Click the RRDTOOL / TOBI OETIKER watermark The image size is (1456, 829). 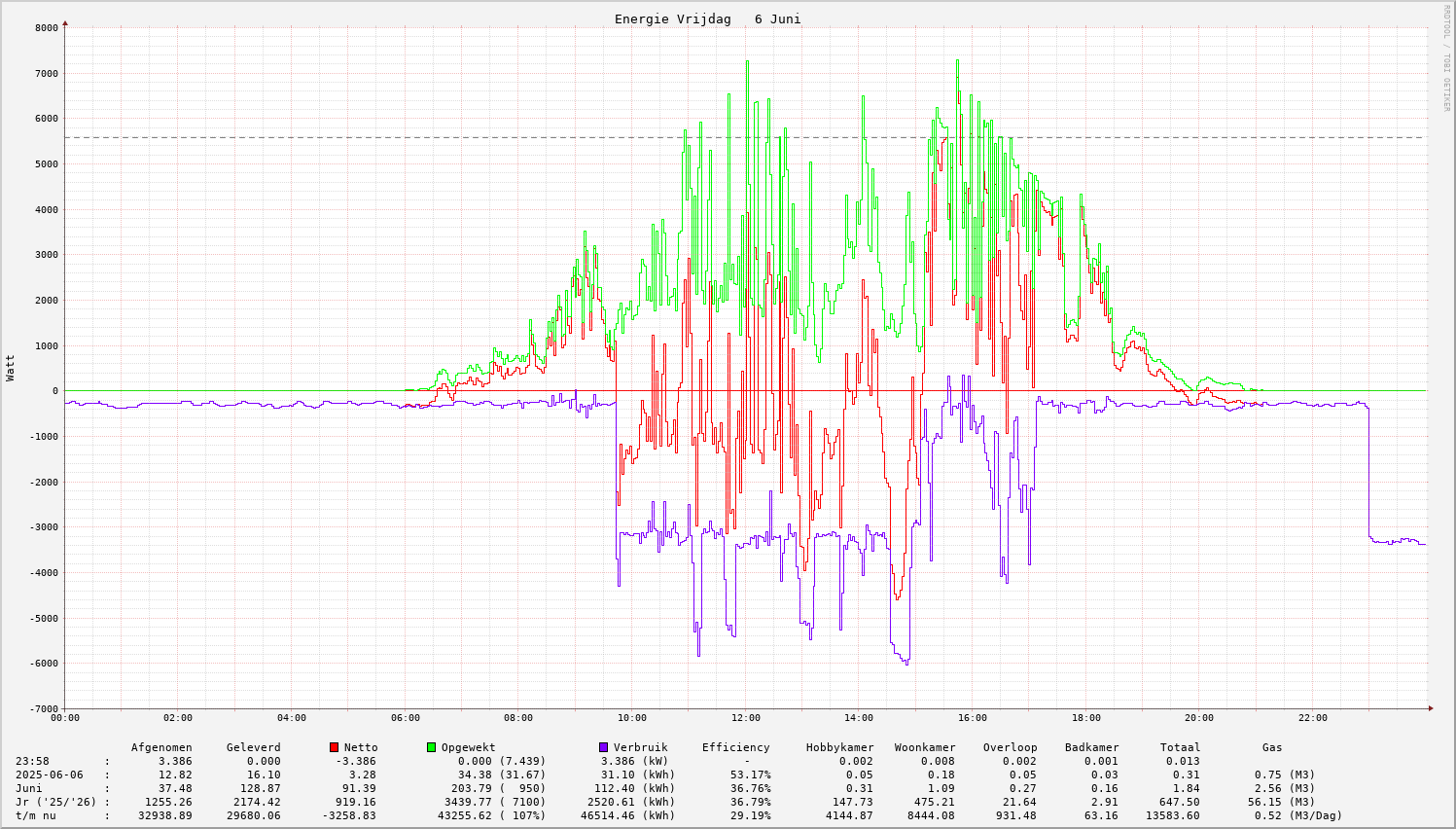[x=1446, y=57]
